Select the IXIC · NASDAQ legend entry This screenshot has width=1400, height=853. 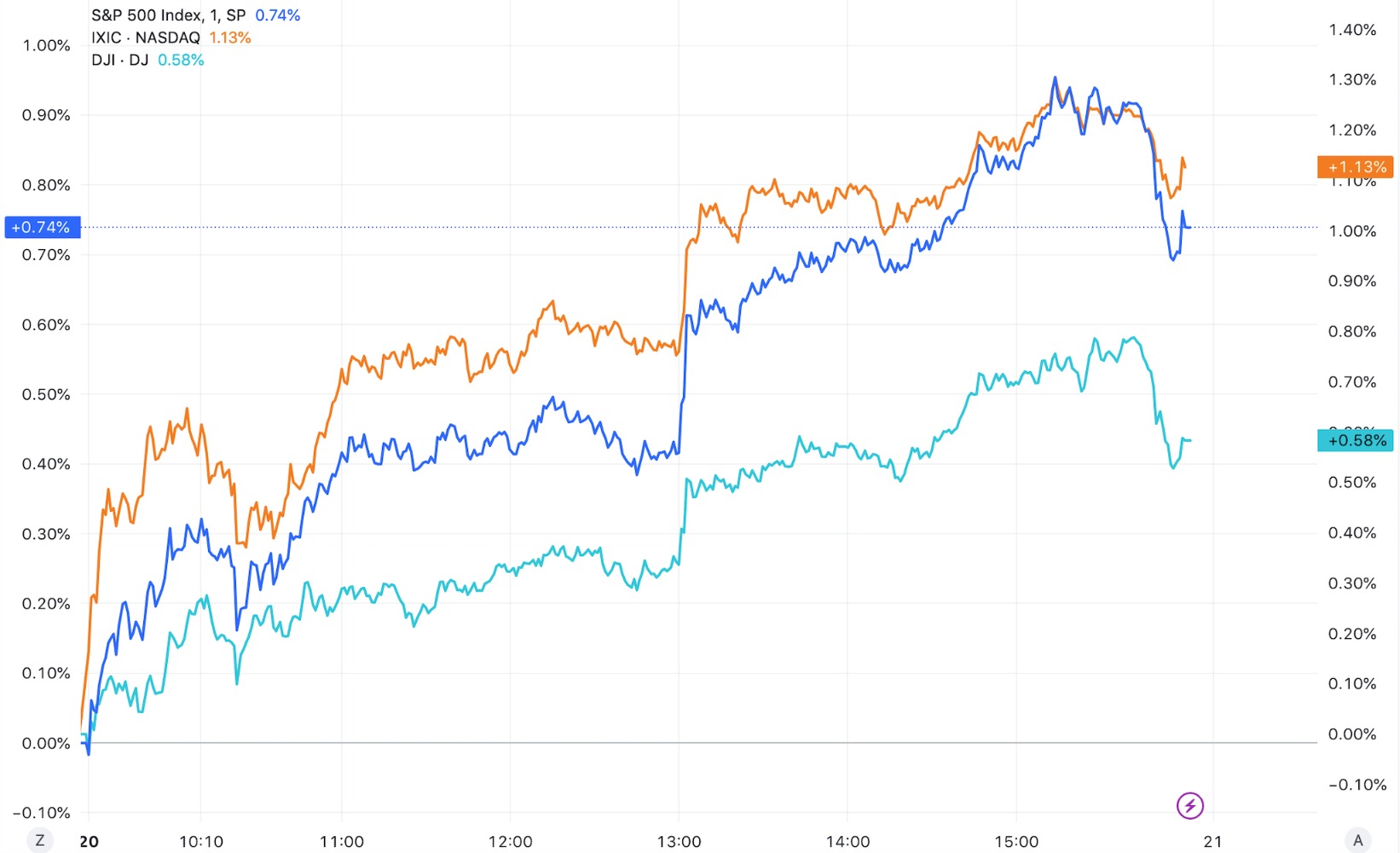click(x=146, y=38)
